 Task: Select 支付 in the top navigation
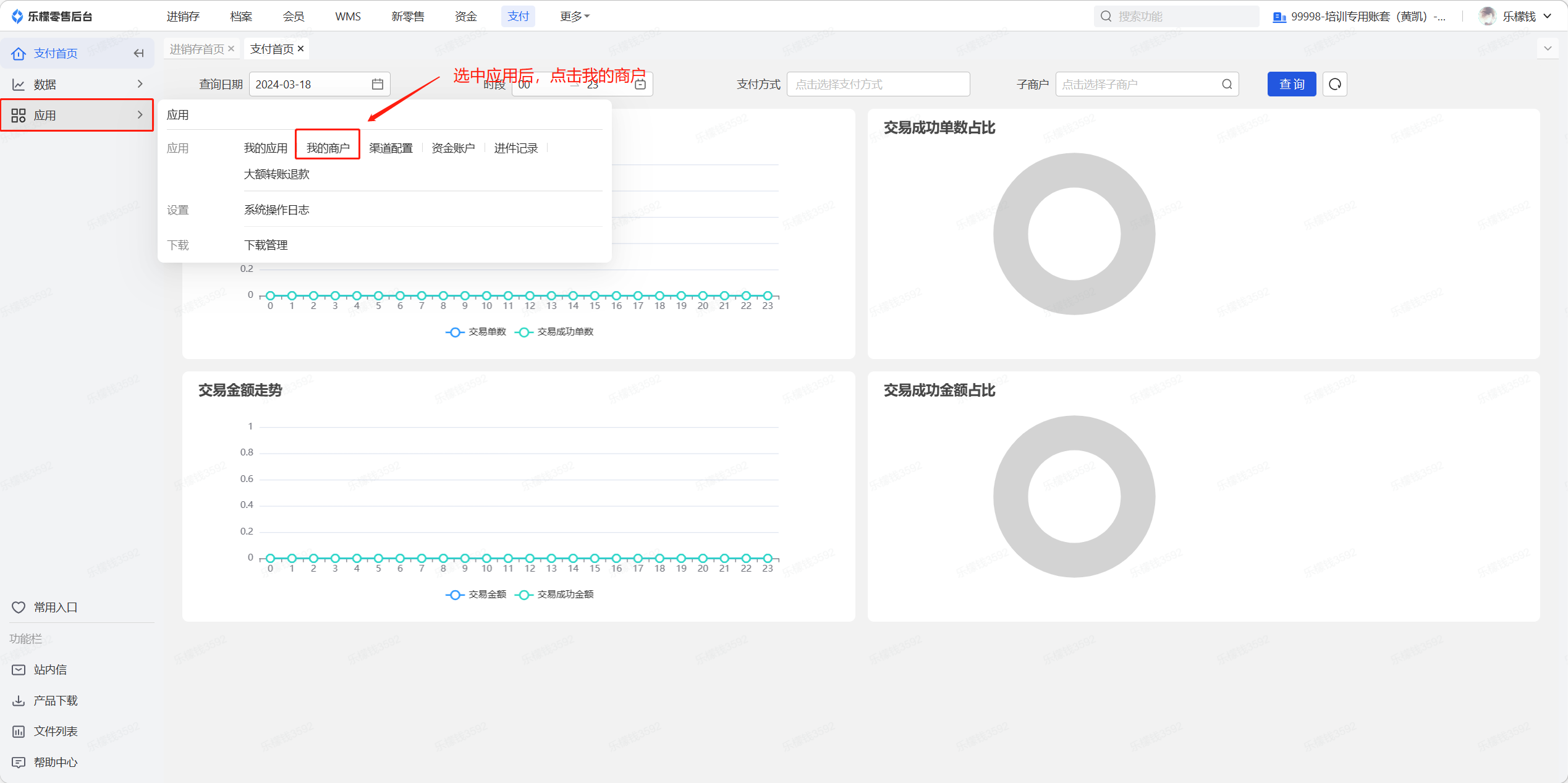pyautogui.click(x=518, y=17)
